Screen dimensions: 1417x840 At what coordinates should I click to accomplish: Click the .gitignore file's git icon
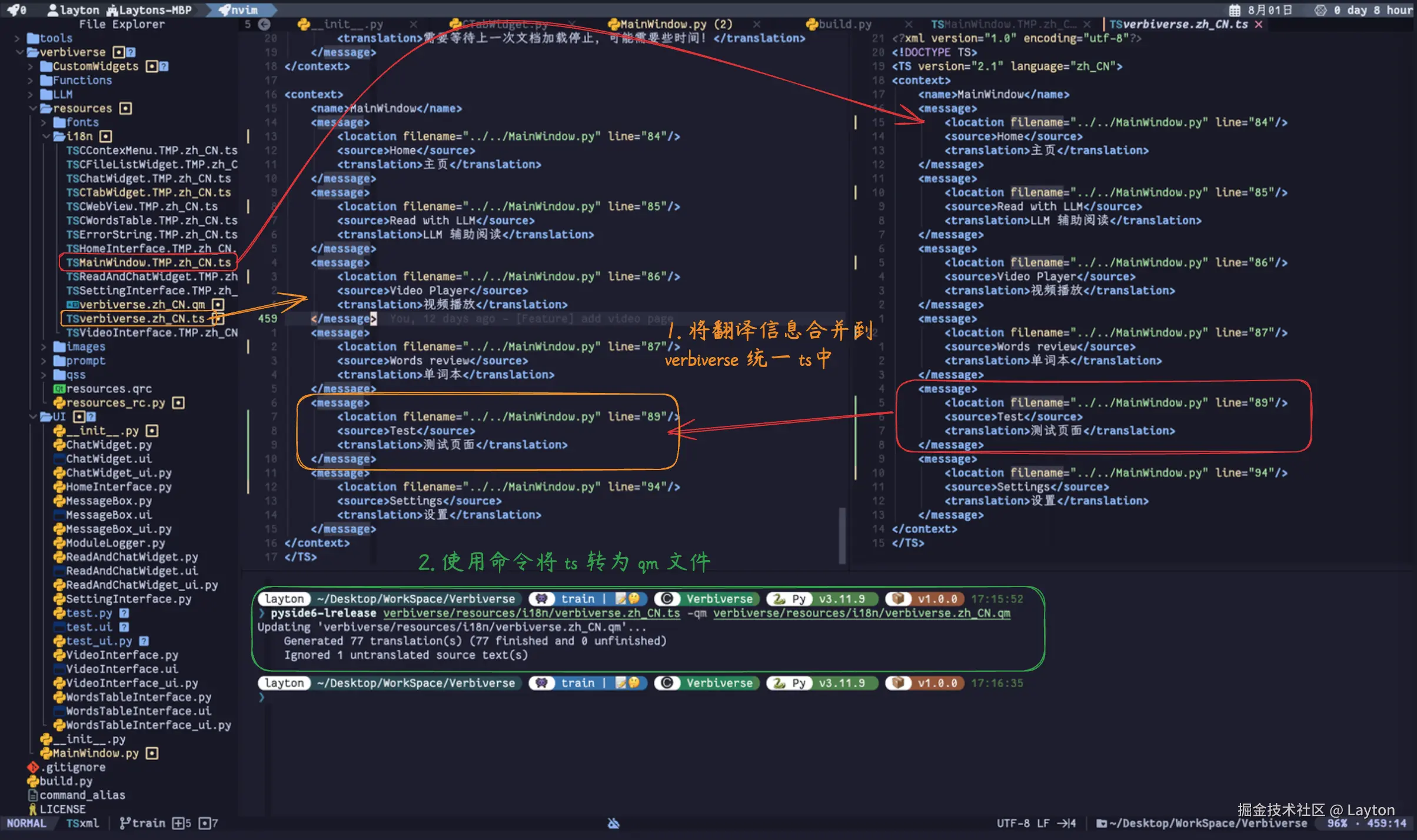33,767
